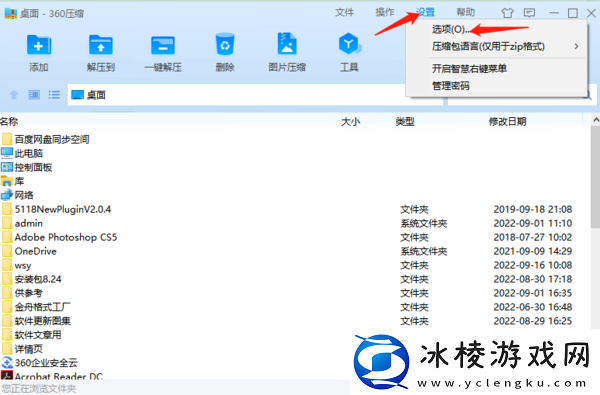Image resolution: width=600 pixels, height=395 pixels.
Task: Sort by 大小 column header
Action: point(351,122)
